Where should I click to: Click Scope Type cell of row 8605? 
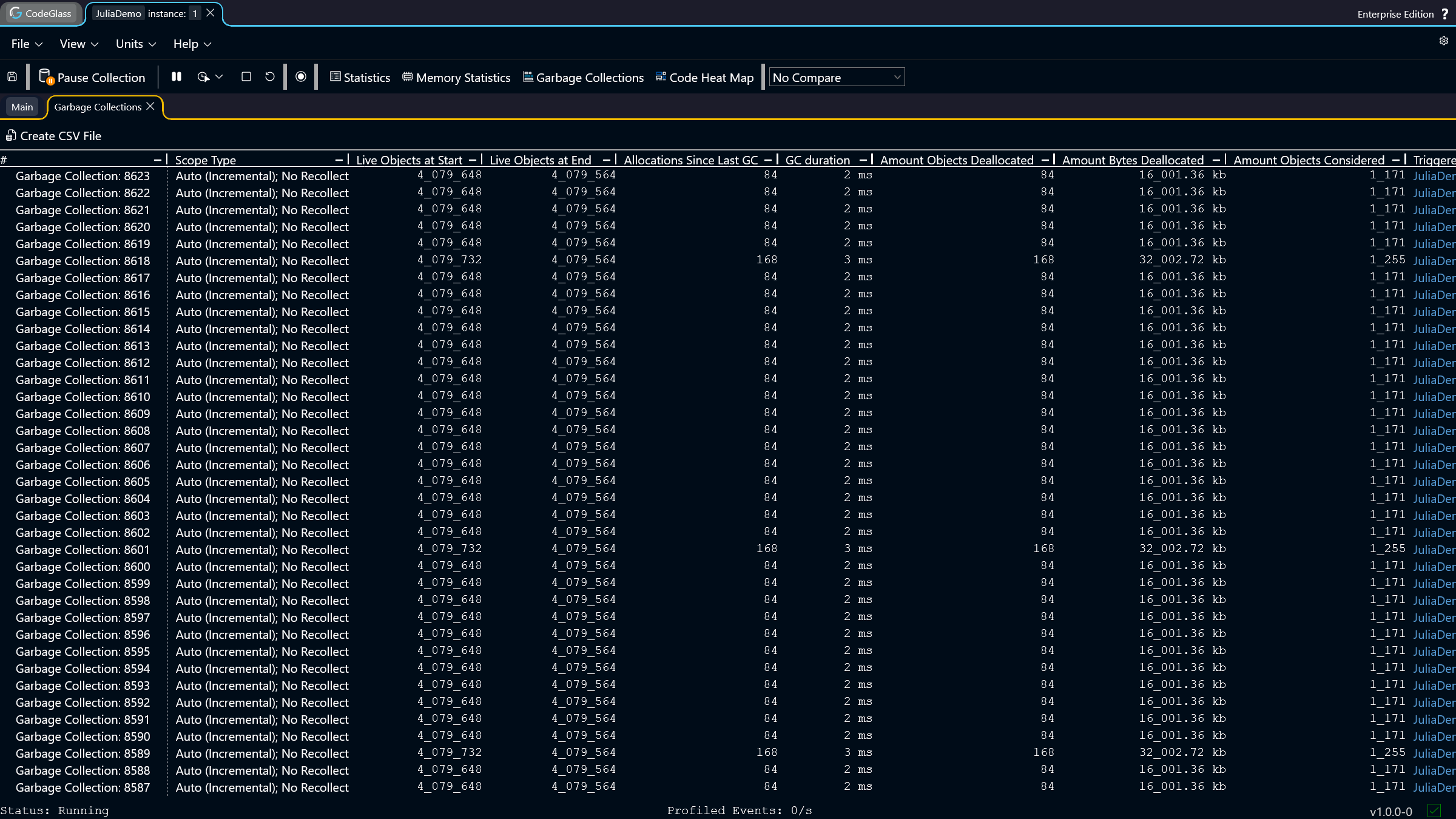coord(262,482)
